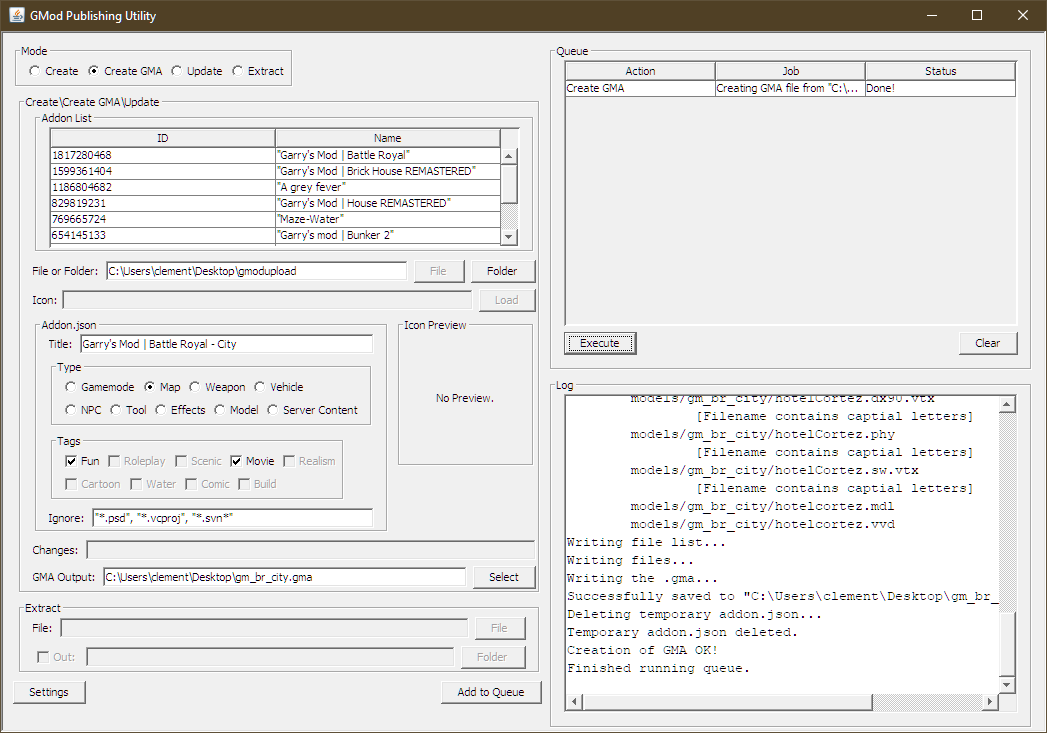The height and width of the screenshot is (733, 1047).
Task: Click into the GMA Output path field
Action: 284,577
